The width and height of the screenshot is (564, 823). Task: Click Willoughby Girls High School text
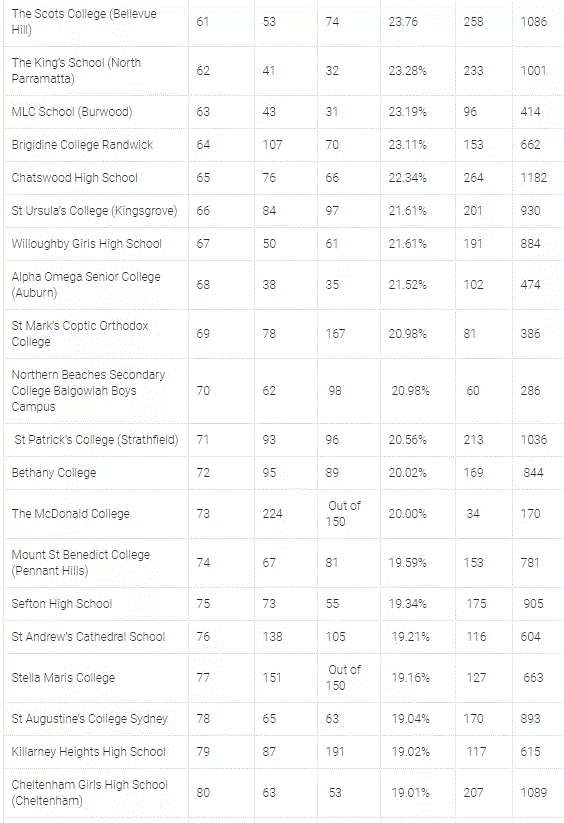[x=87, y=244]
